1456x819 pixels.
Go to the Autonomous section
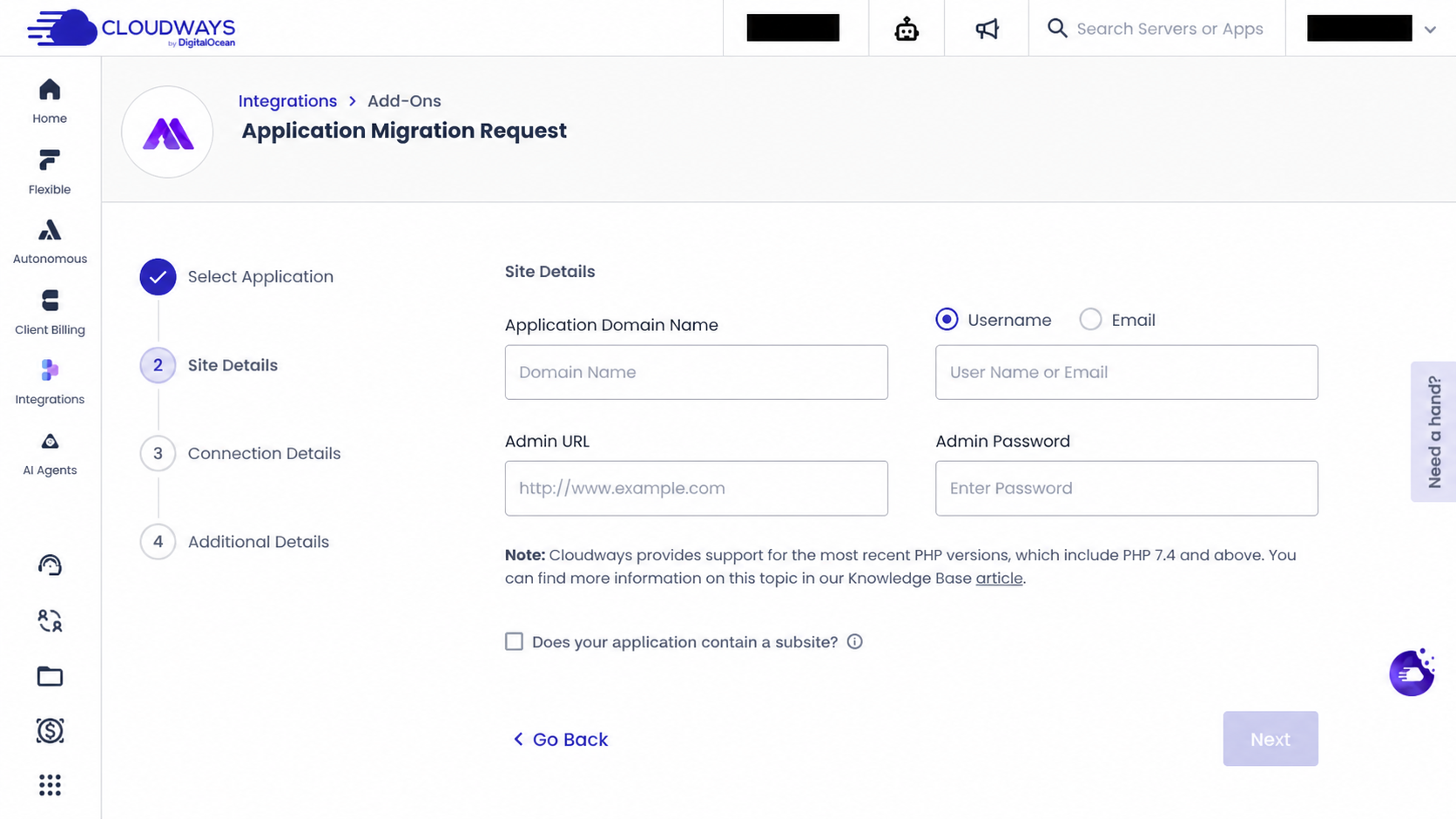coord(50,241)
